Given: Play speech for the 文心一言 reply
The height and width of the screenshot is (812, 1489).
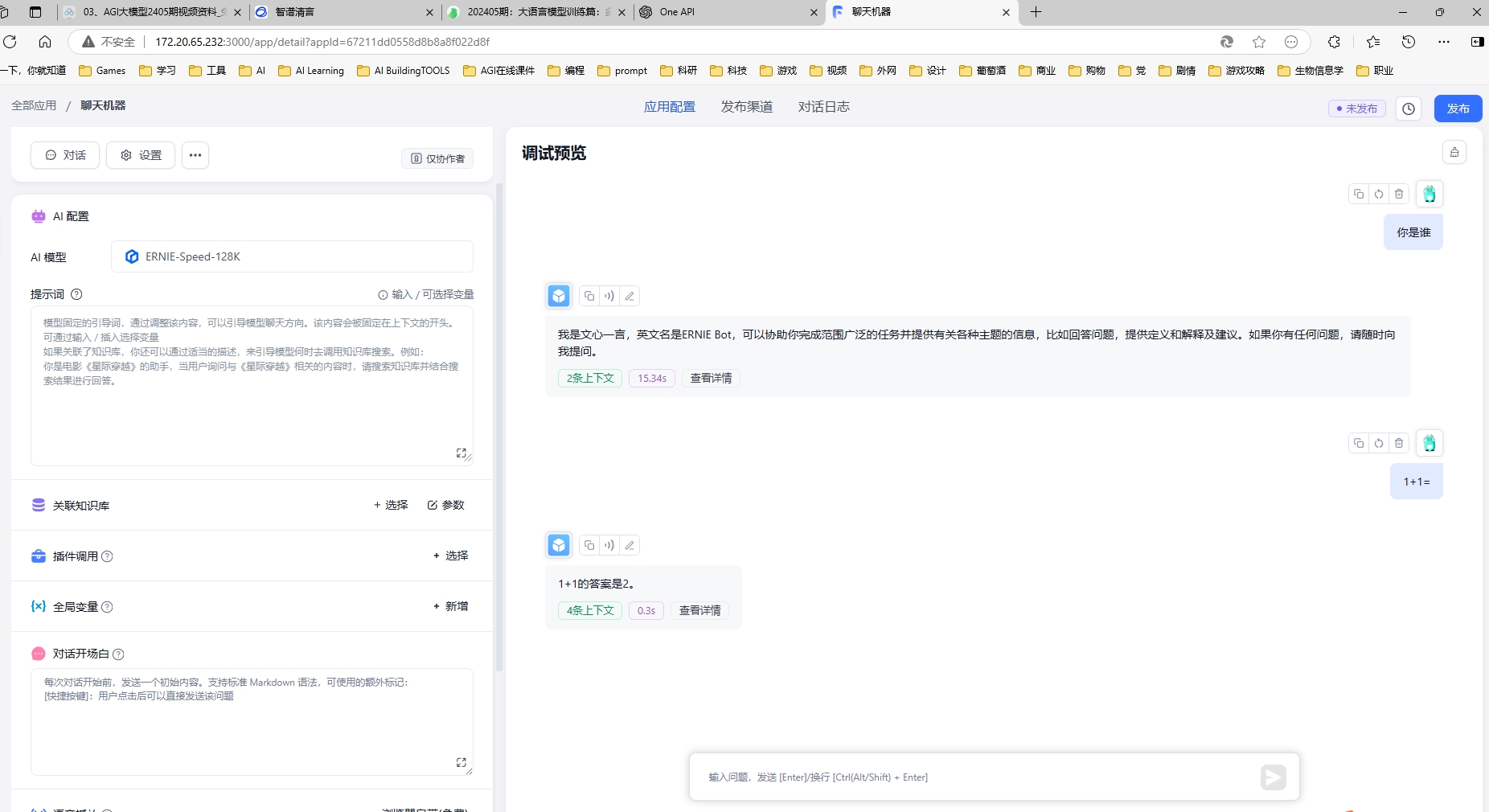Looking at the screenshot, I should [609, 296].
